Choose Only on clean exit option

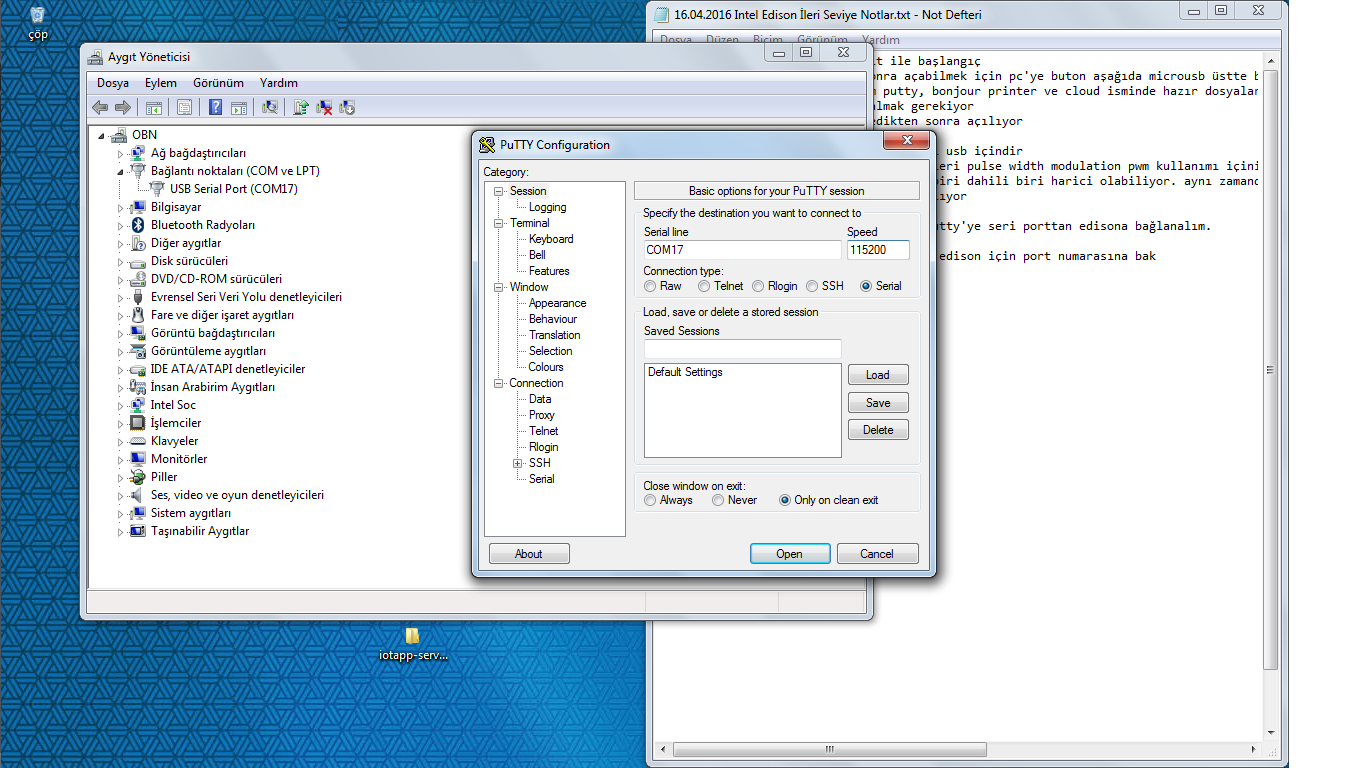tap(785, 500)
